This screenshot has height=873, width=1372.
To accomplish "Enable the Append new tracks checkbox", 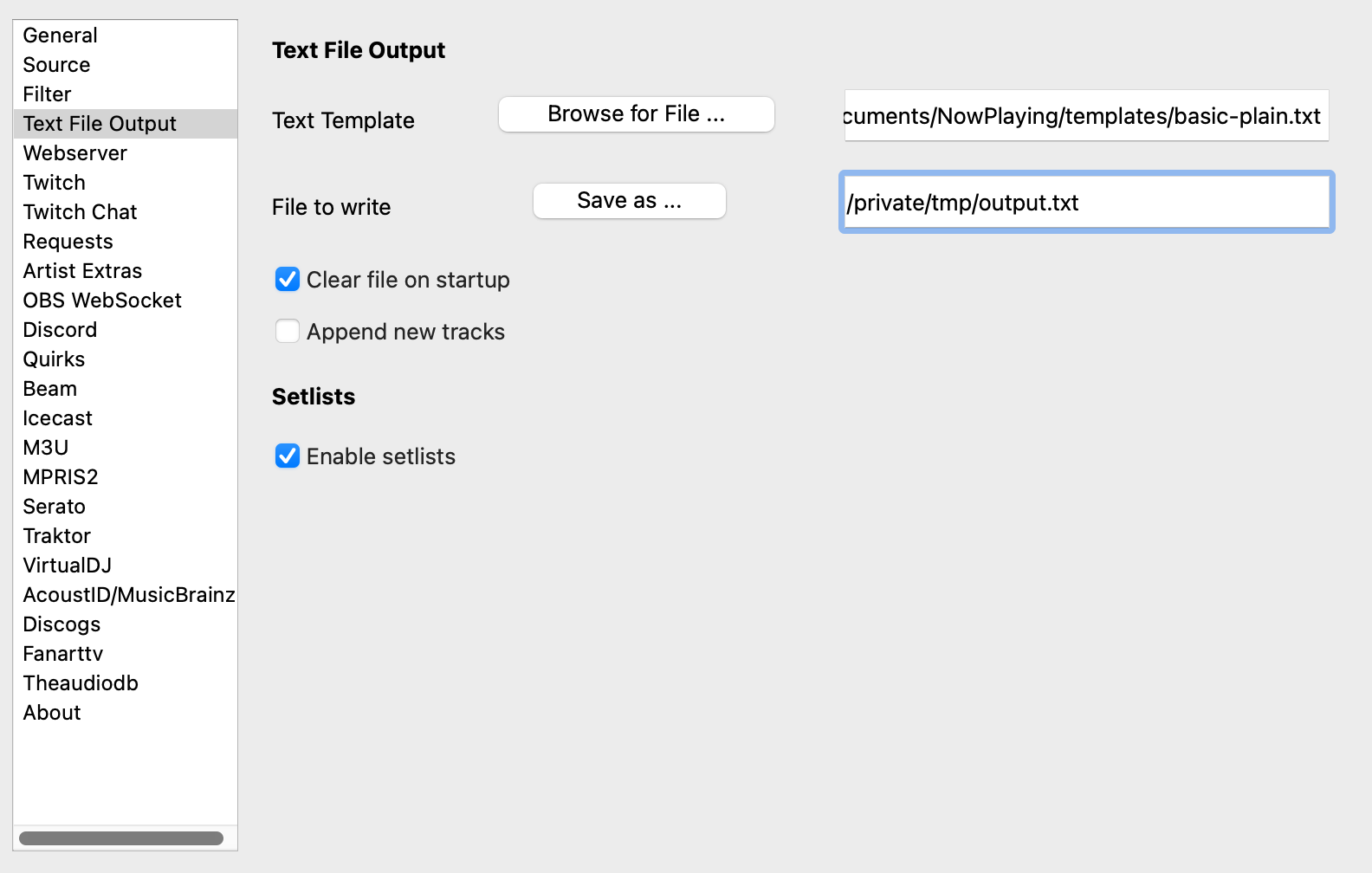I will (x=288, y=332).
